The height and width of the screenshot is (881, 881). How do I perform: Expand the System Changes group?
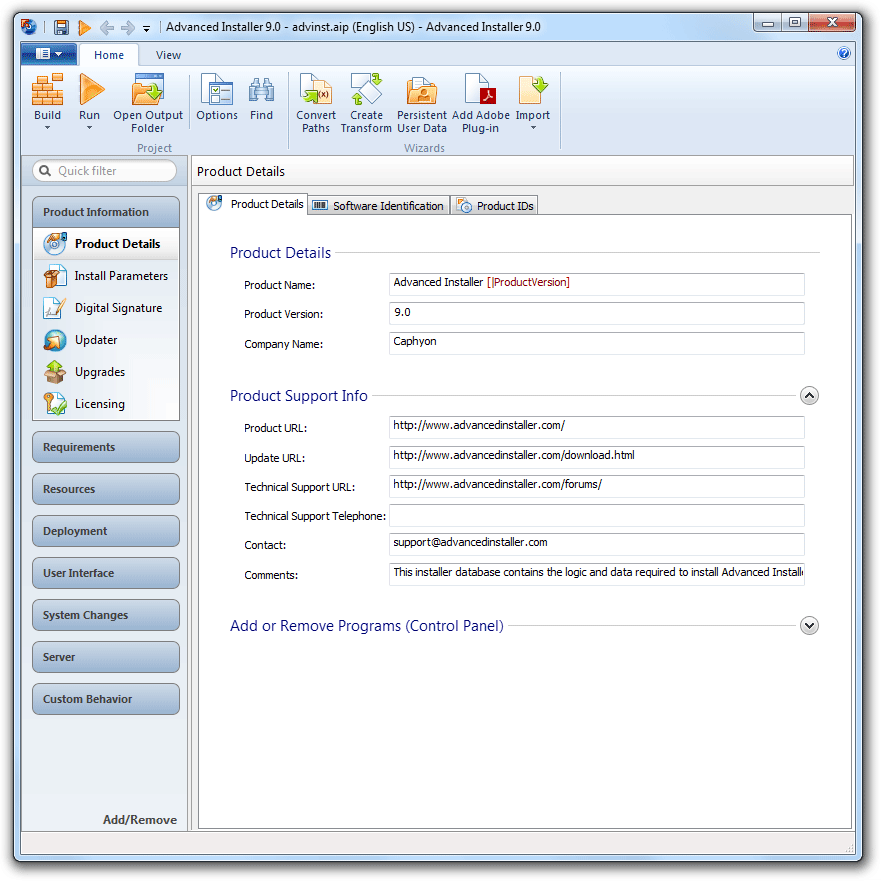(106, 615)
